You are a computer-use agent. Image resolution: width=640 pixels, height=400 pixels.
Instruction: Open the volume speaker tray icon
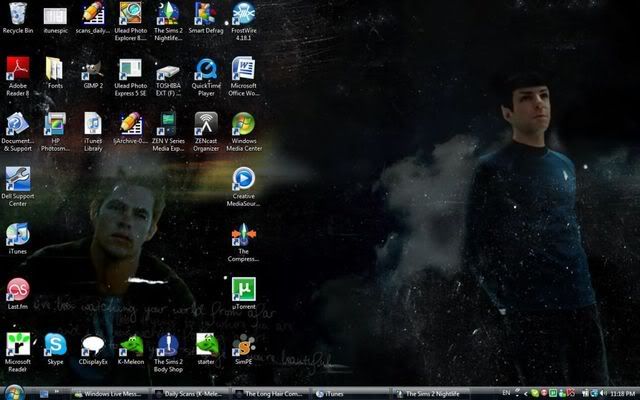point(604,393)
